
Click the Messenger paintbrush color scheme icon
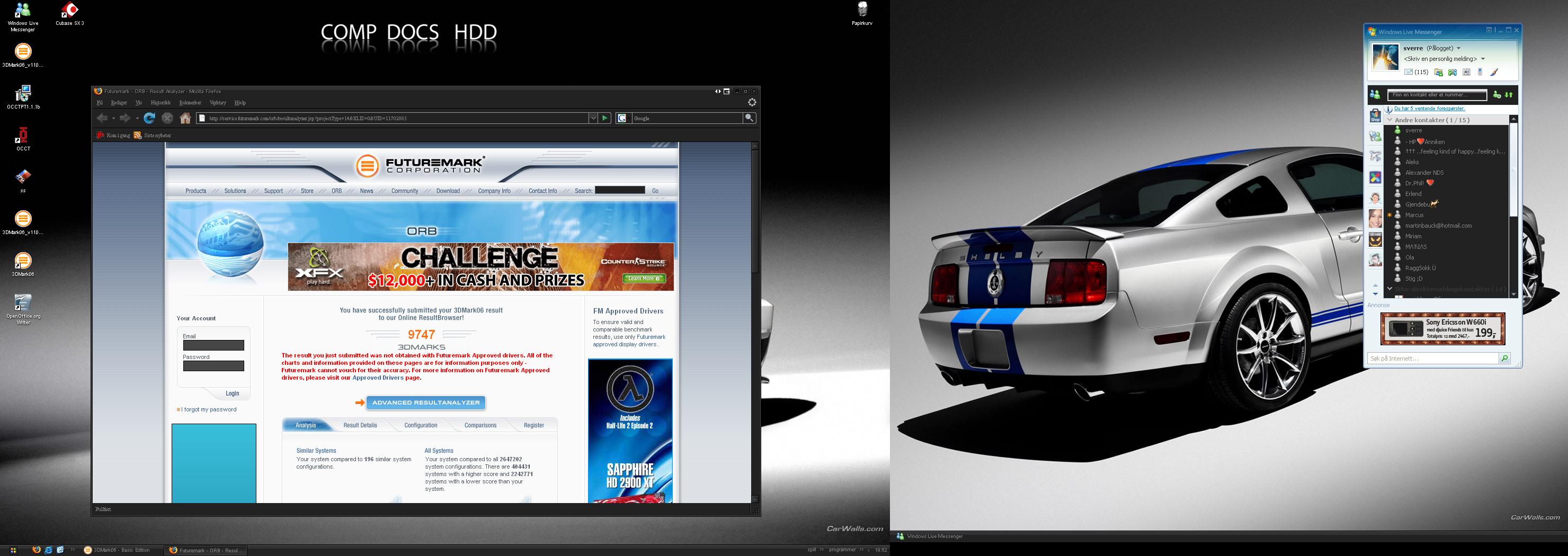coord(1494,73)
